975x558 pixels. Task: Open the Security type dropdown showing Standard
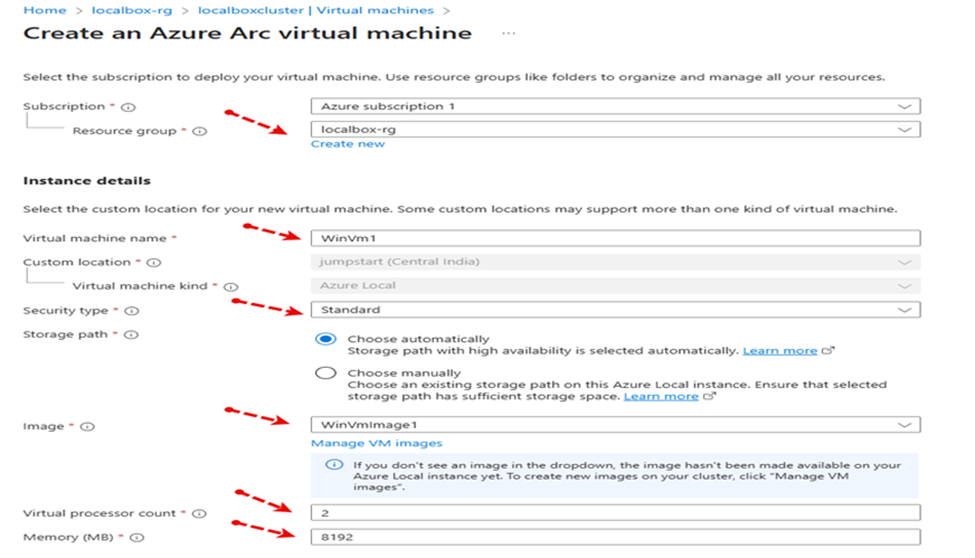click(x=616, y=310)
